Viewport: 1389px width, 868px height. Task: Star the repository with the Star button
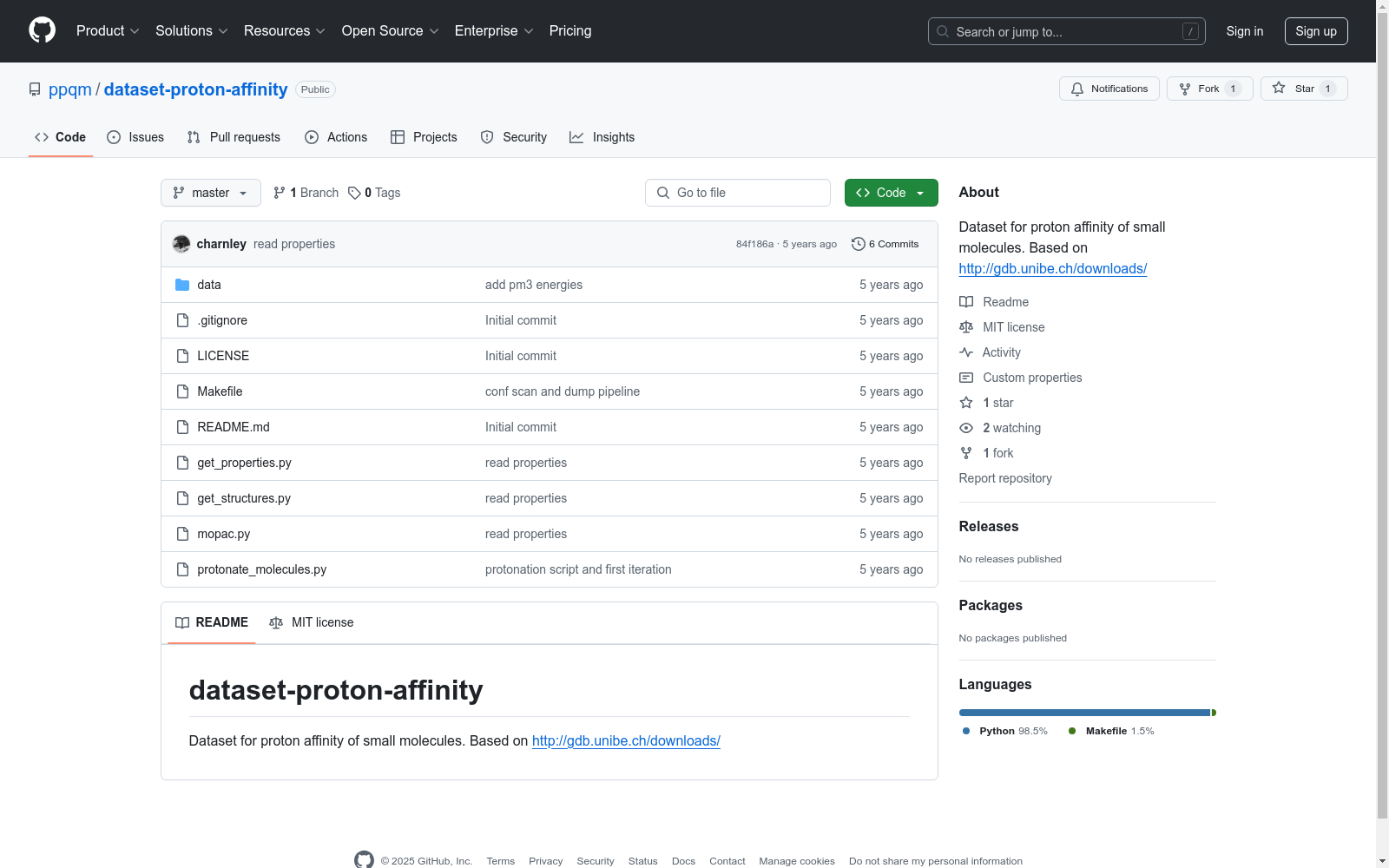(1304, 89)
